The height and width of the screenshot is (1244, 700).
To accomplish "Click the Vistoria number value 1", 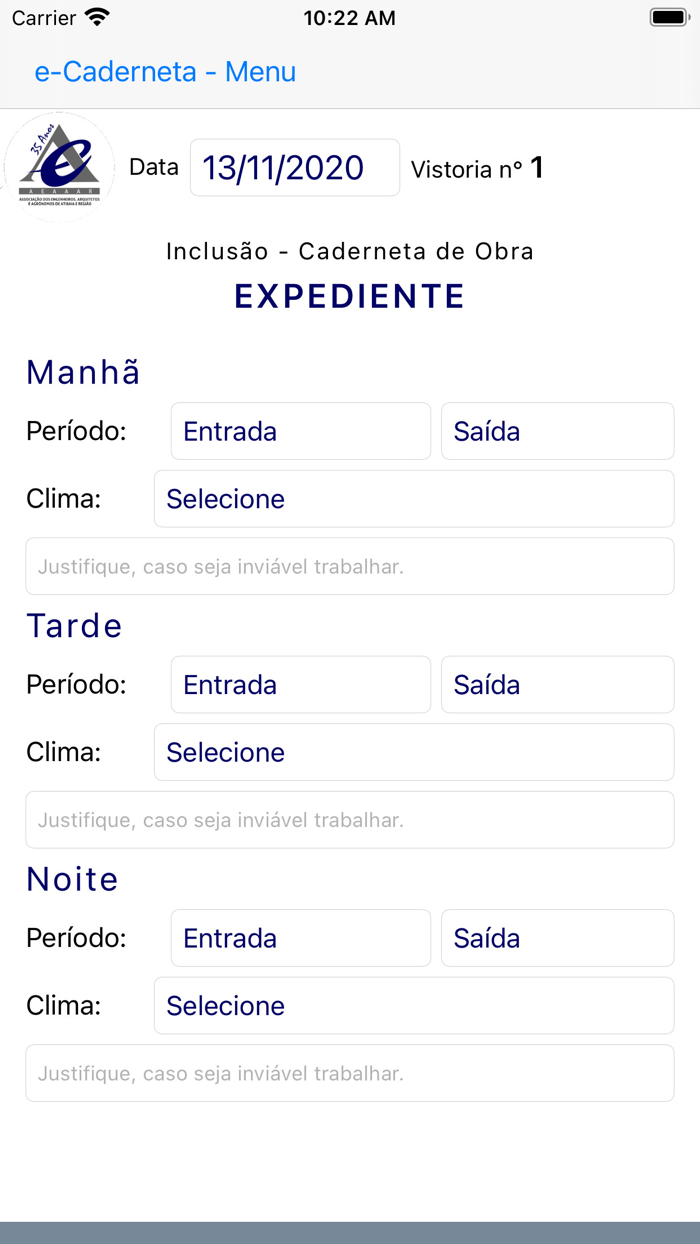I will click(x=538, y=167).
